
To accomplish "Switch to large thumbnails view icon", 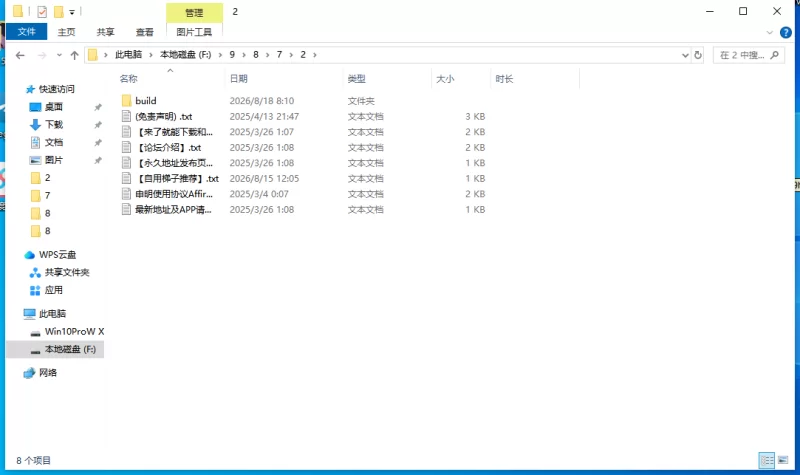I will coord(783,460).
